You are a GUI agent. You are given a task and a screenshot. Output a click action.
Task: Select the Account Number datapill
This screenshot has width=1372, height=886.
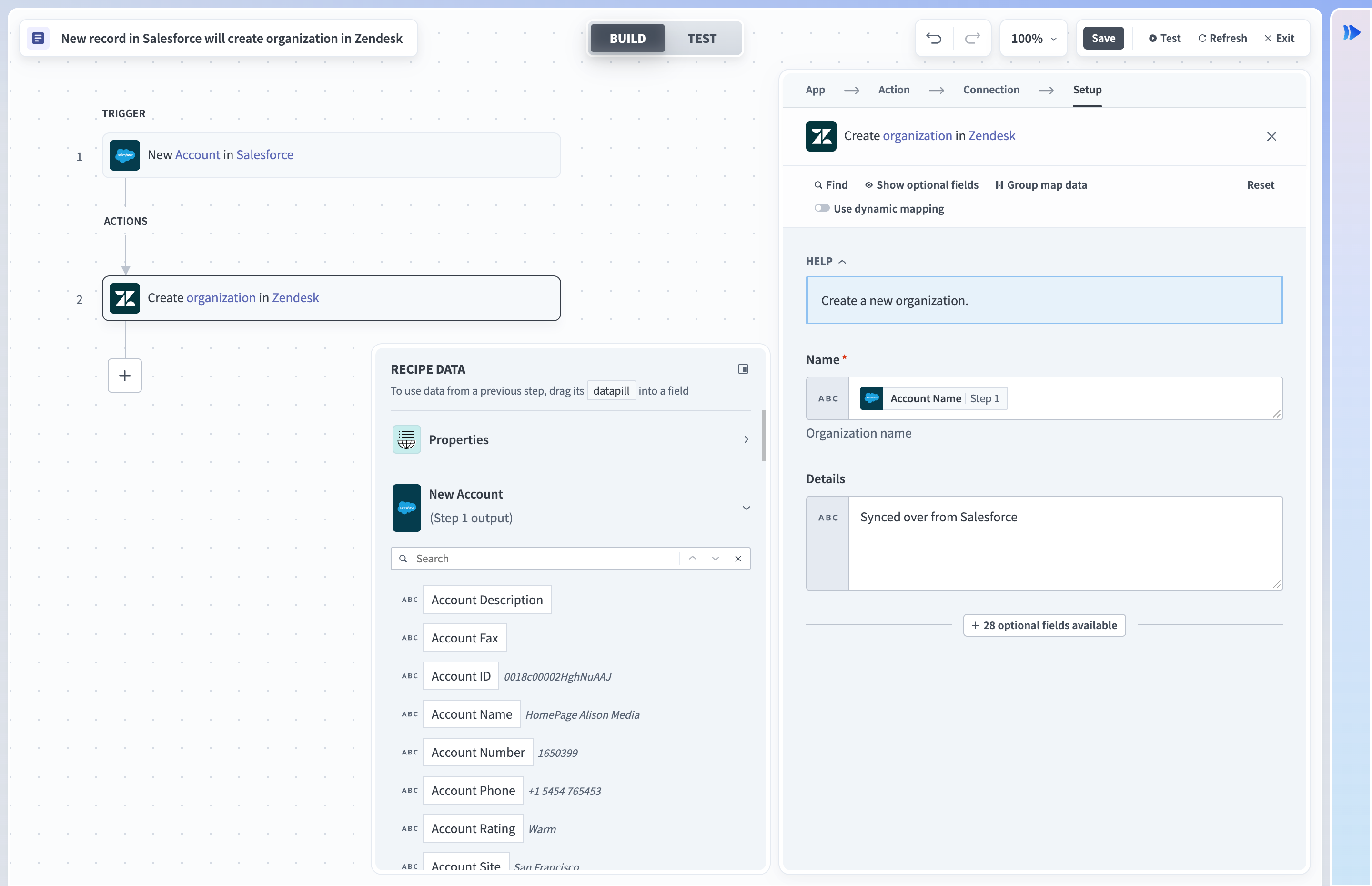click(478, 752)
